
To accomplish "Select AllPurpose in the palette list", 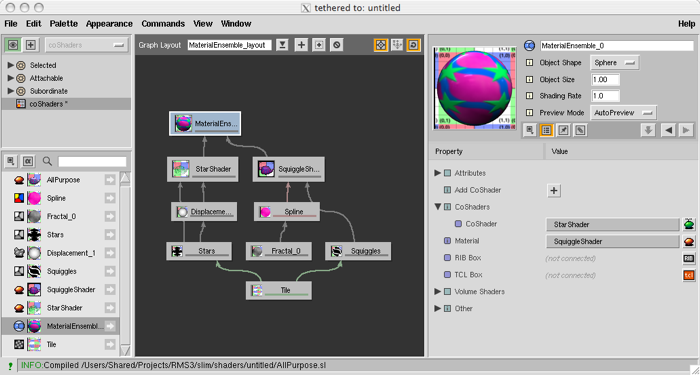I will click(x=60, y=180).
